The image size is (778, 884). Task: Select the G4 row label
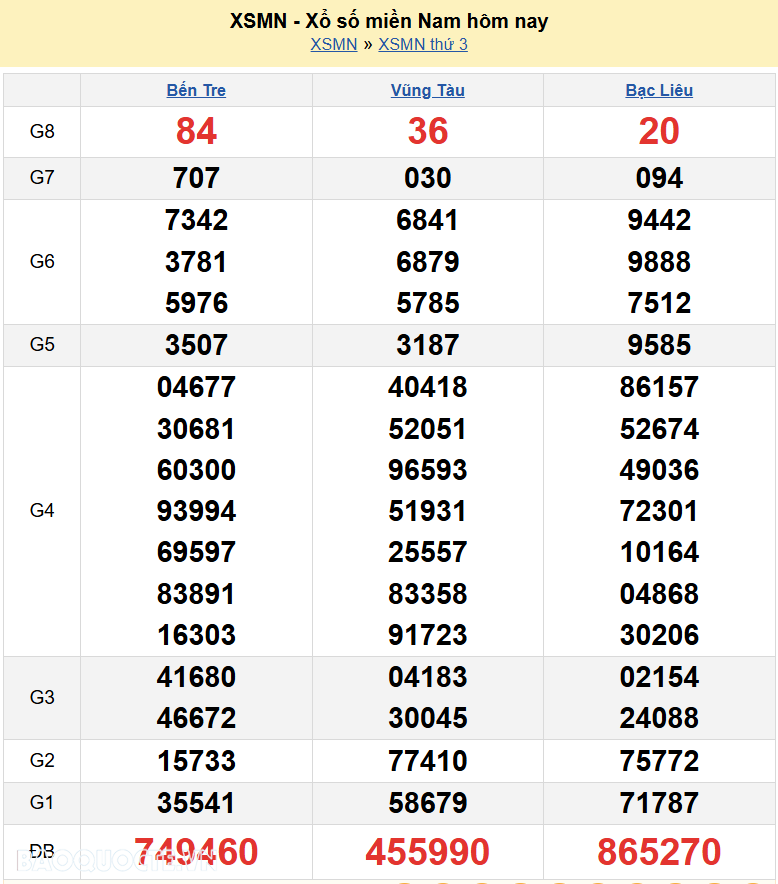point(42,511)
